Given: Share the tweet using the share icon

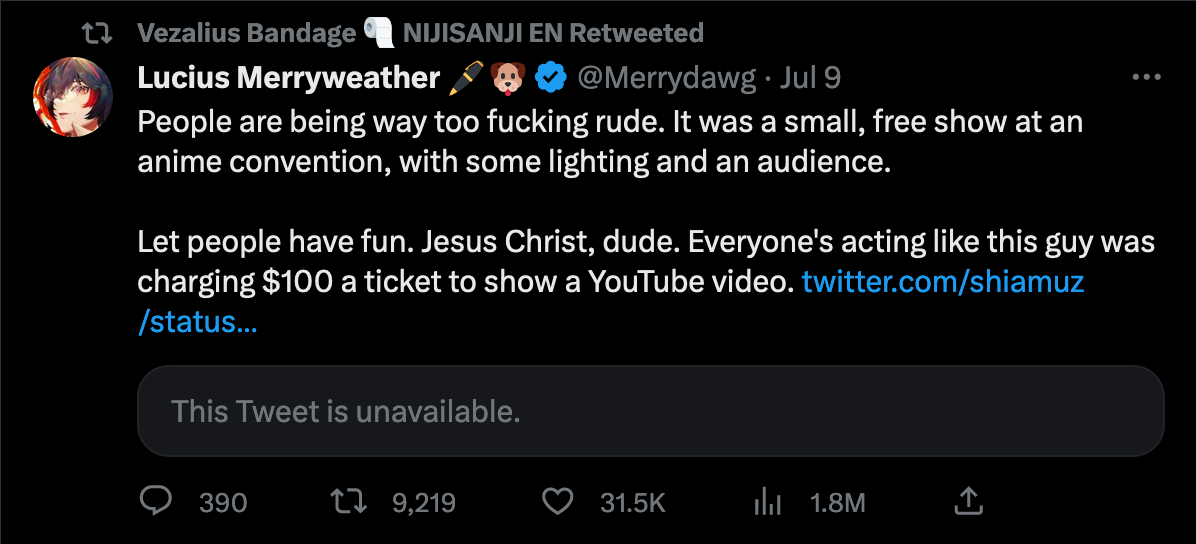Looking at the screenshot, I should click(968, 501).
